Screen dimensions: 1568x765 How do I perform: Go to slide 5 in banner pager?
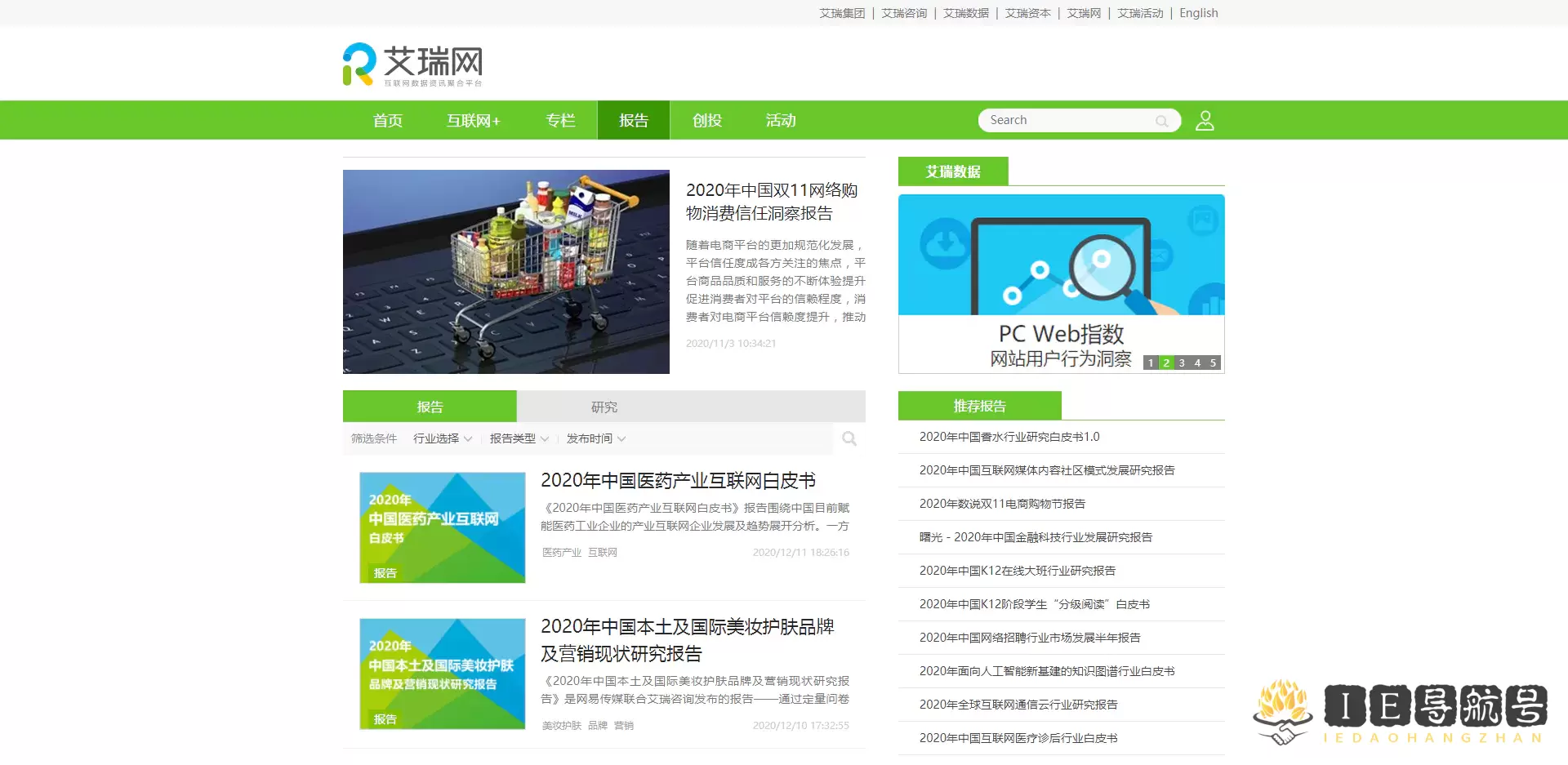click(1213, 363)
